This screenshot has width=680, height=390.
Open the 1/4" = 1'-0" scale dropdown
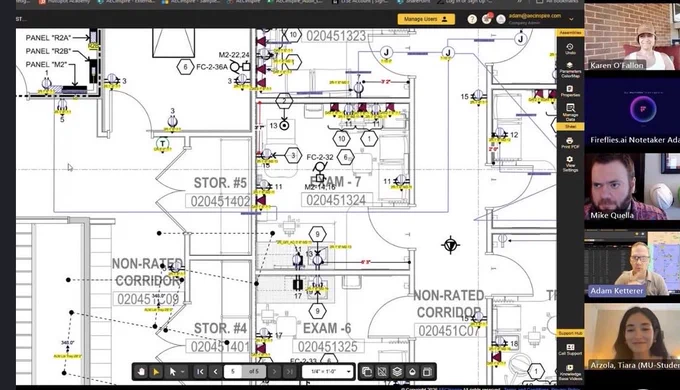point(327,372)
